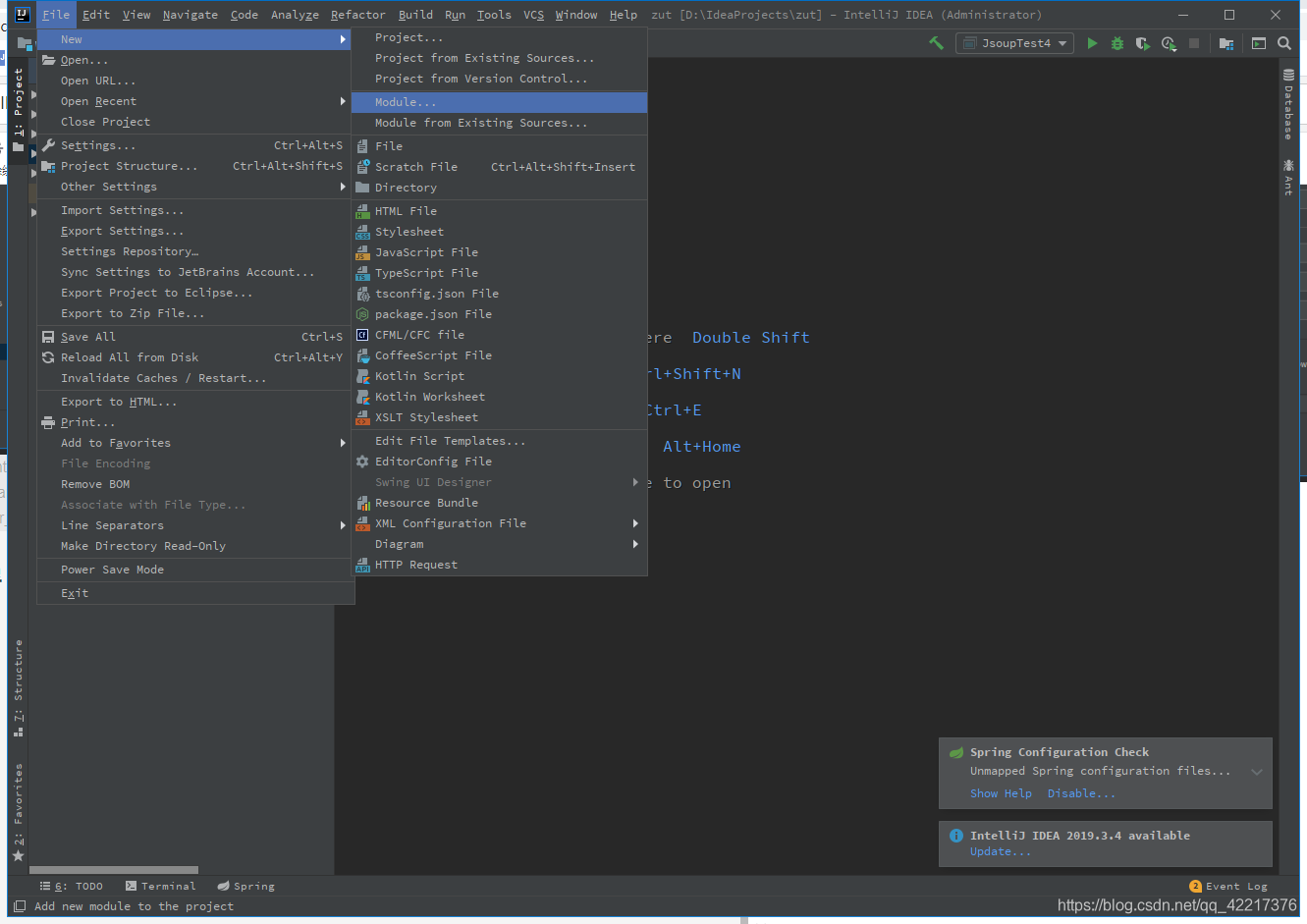The height and width of the screenshot is (924, 1307).
Task: Open the Refactor menu
Action: click(x=357, y=15)
